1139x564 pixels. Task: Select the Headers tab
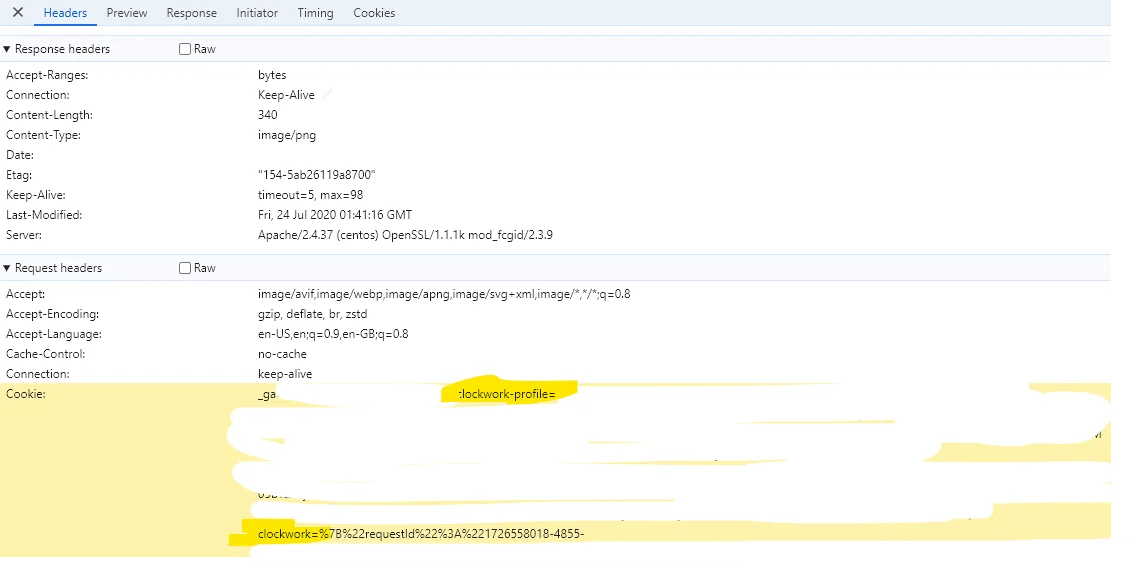tap(65, 13)
